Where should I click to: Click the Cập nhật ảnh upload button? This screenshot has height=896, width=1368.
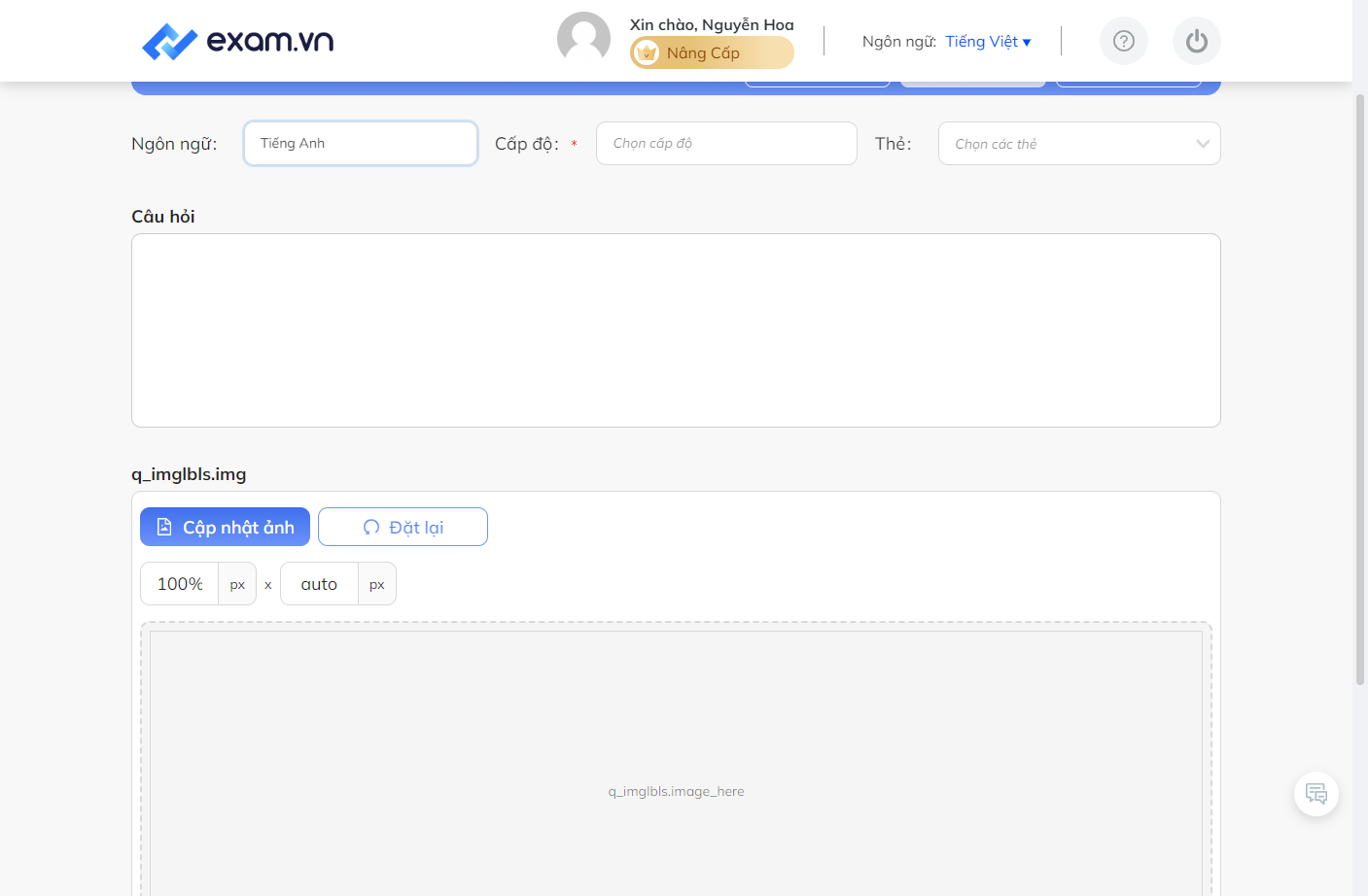click(225, 527)
